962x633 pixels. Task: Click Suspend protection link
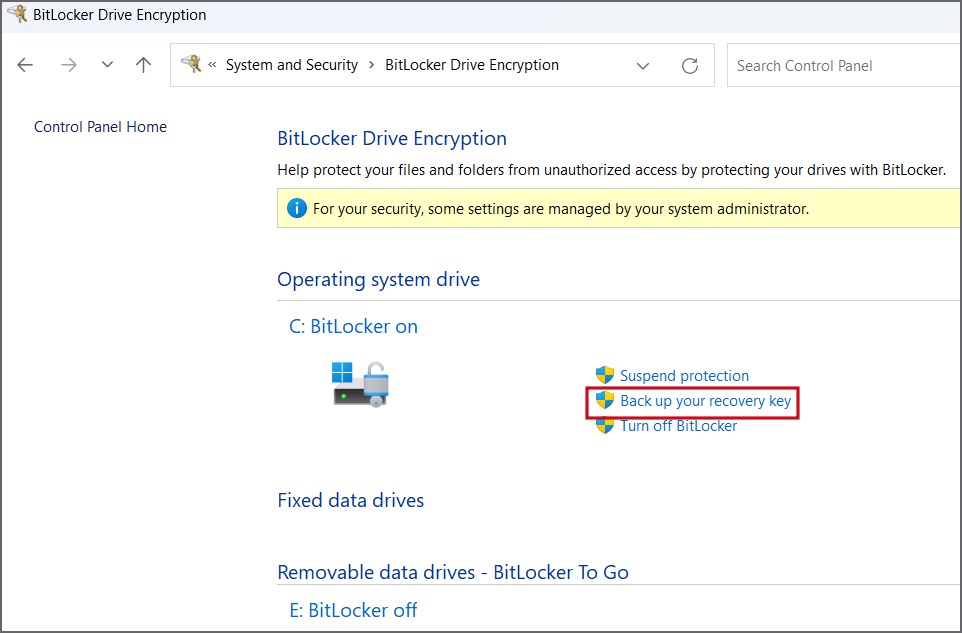pos(684,376)
